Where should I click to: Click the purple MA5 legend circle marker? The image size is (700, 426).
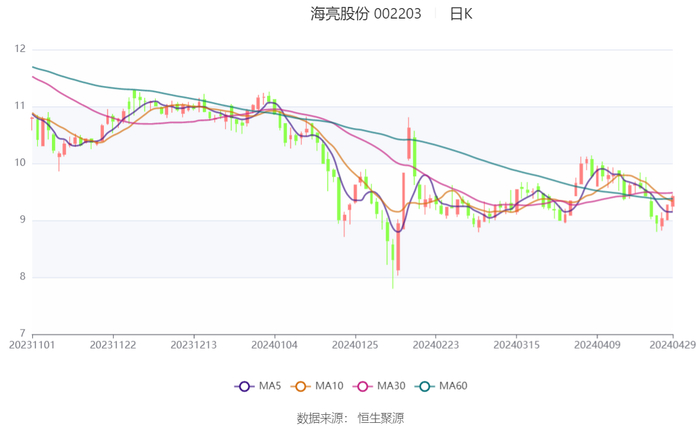click(x=244, y=387)
